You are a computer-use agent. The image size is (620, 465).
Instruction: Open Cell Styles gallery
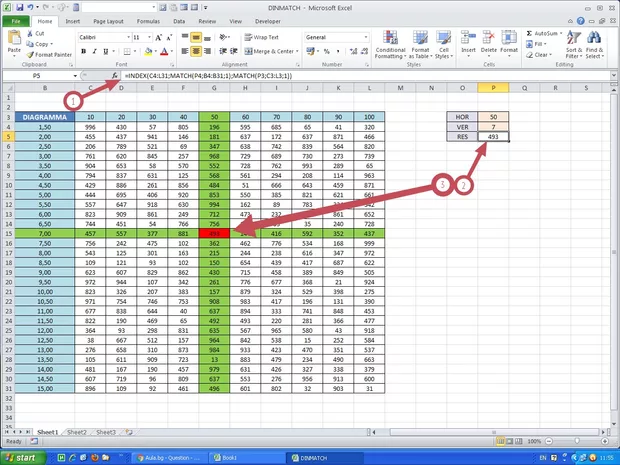[x=444, y=45]
